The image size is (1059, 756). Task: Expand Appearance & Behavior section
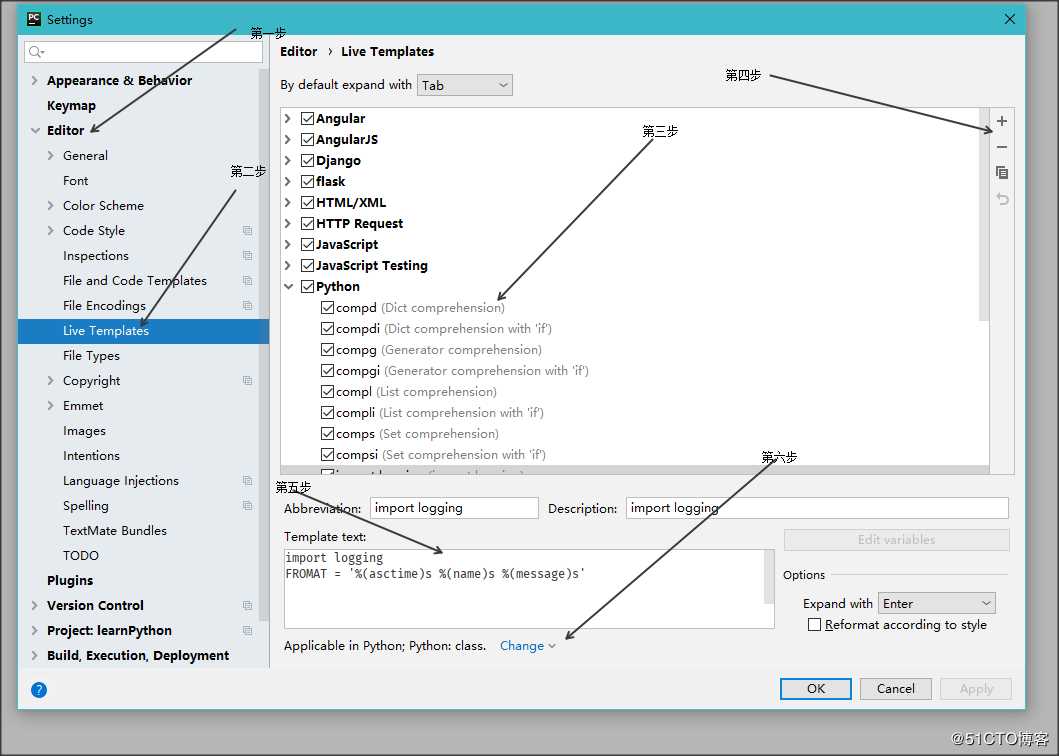coord(35,80)
